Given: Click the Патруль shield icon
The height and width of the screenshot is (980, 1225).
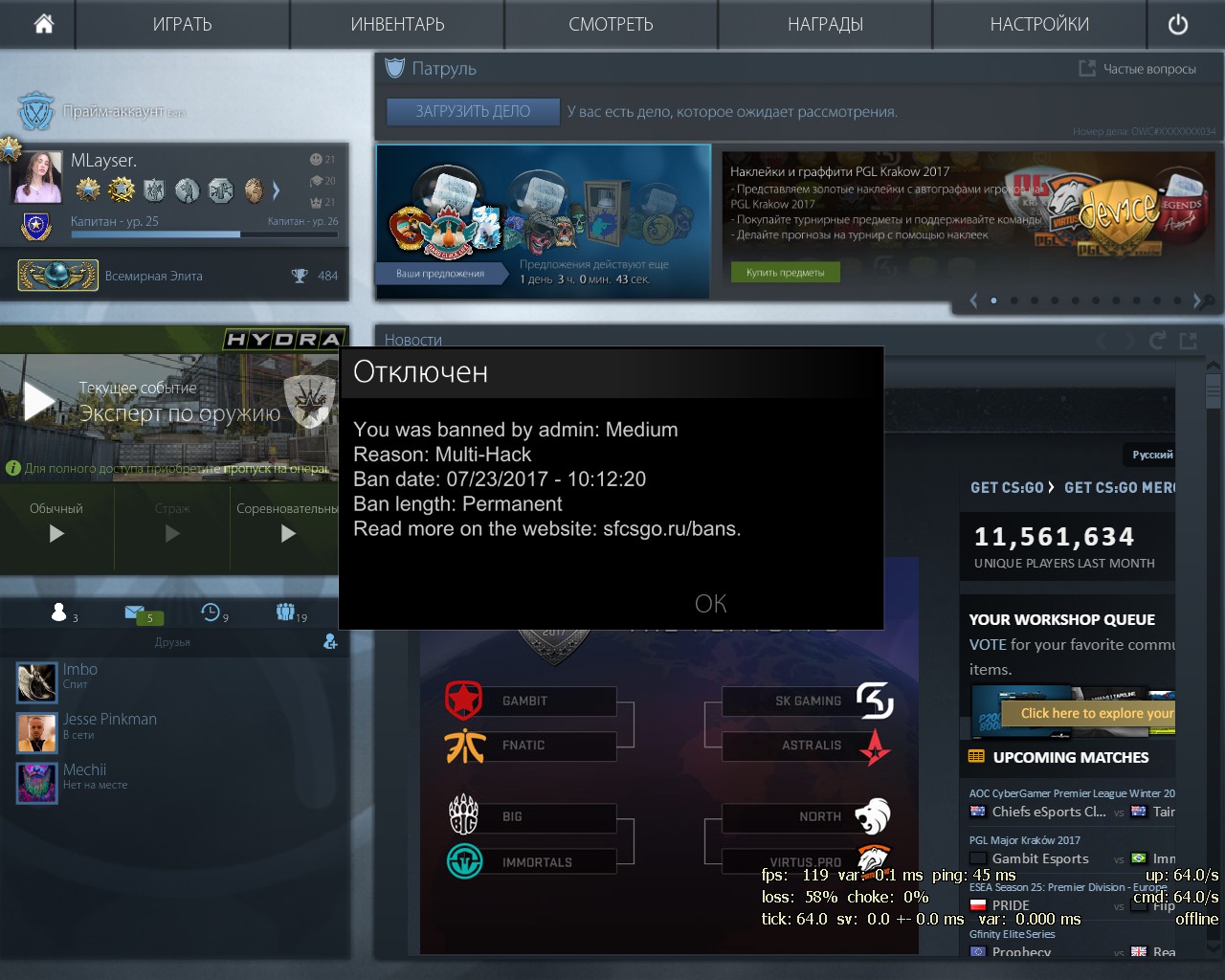Looking at the screenshot, I should click(394, 68).
